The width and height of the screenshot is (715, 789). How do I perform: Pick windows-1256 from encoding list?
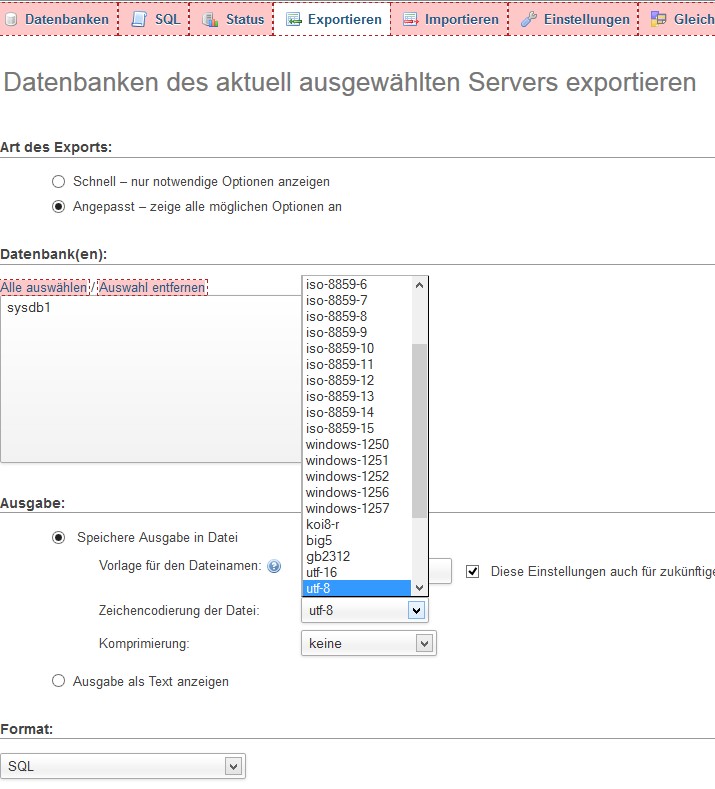pyautogui.click(x=357, y=493)
